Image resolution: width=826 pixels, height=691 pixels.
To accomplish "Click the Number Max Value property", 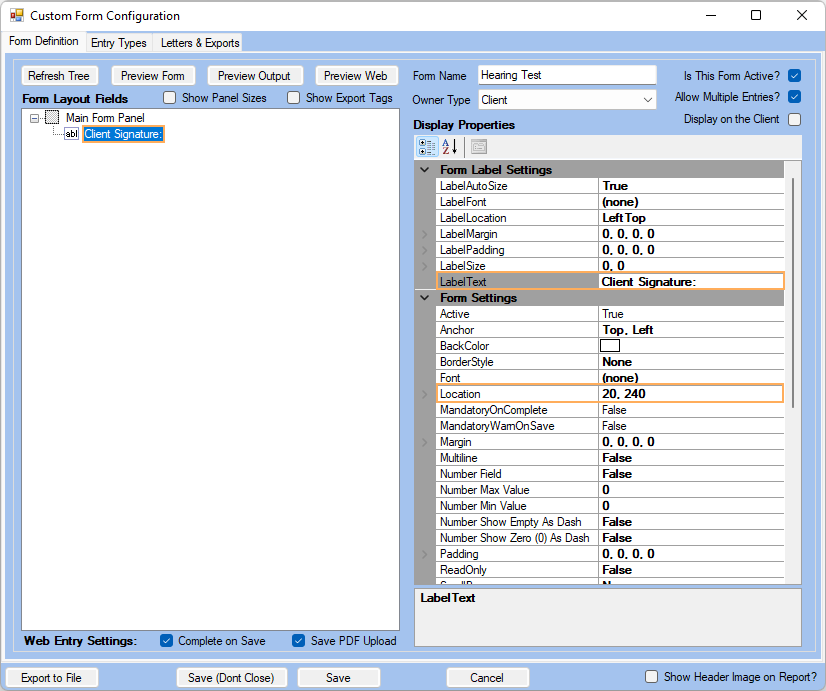I will (611, 490).
